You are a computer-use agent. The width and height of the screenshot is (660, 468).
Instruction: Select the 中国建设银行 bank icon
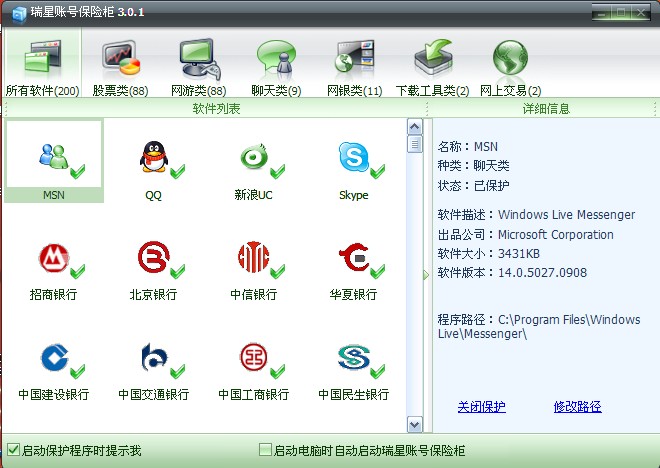(54, 358)
